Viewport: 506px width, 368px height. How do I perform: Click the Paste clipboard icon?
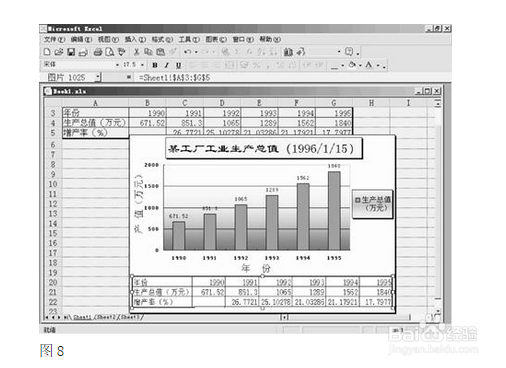[161, 52]
